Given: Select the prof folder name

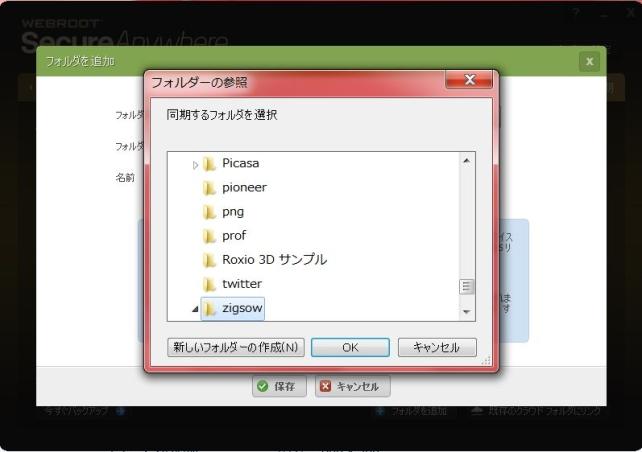Looking at the screenshot, I should pyautogui.click(x=234, y=236).
